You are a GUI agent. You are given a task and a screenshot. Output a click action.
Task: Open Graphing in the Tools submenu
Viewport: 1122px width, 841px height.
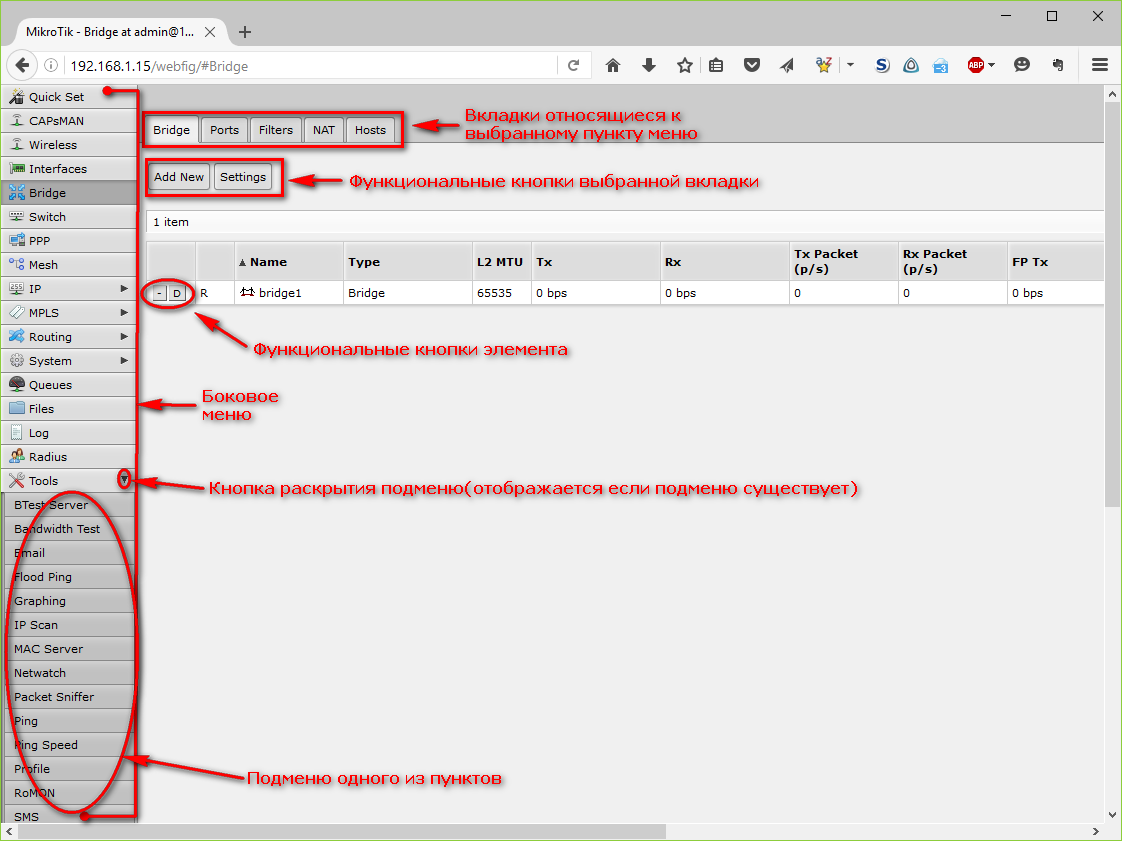coord(69,601)
